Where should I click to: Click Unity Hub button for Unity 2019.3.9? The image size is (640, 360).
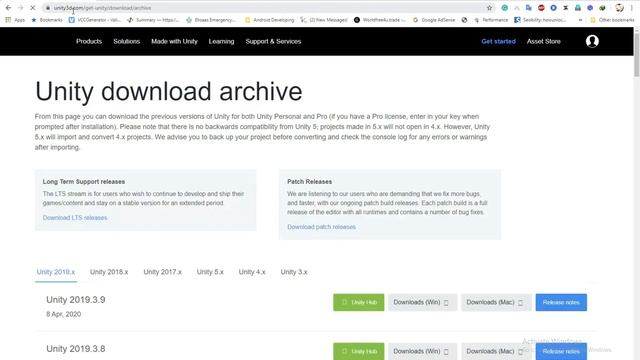point(358,302)
